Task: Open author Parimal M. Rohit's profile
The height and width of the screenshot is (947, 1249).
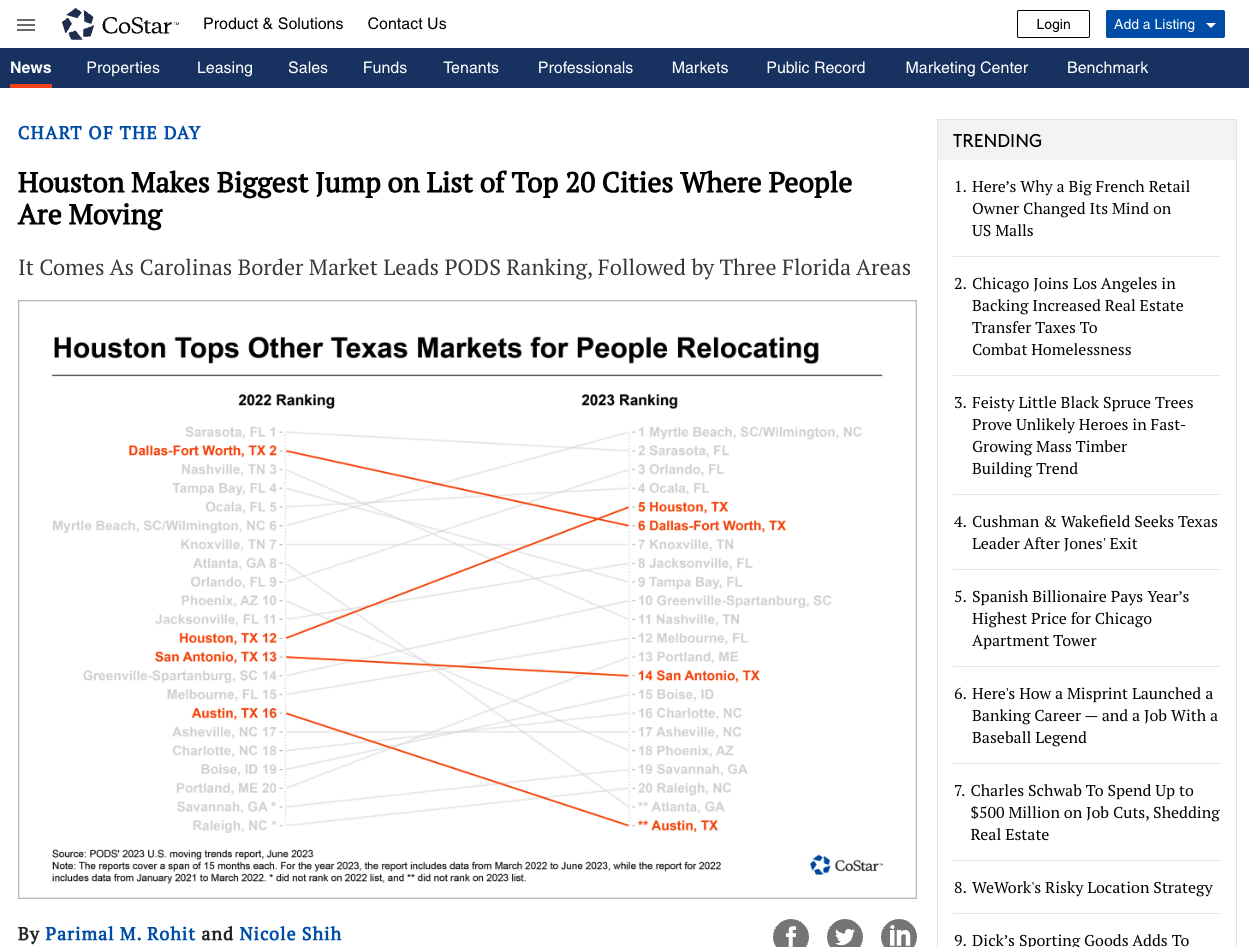Action: tap(119, 934)
